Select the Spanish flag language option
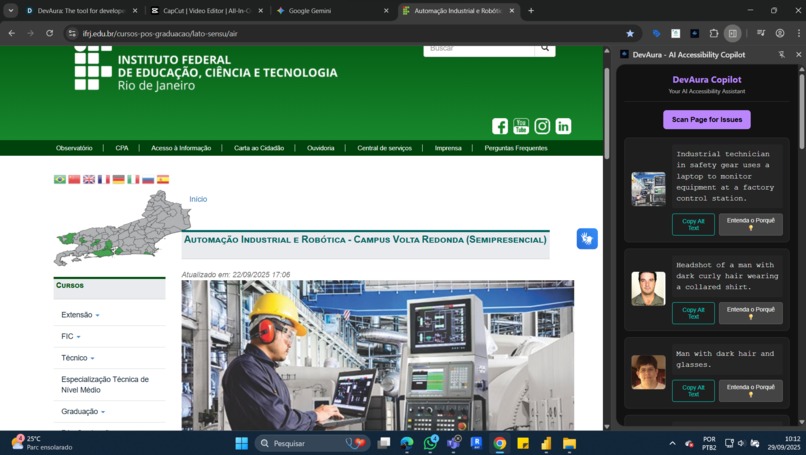Image resolution: width=806 pixels, height=455 pixels. tap(163, 179)
